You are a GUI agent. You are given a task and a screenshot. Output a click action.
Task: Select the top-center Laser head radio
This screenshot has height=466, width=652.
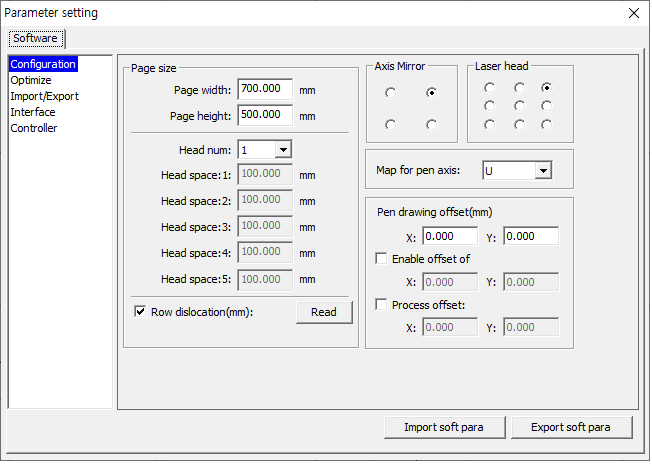pyautogui.click(x=519, y=88)
